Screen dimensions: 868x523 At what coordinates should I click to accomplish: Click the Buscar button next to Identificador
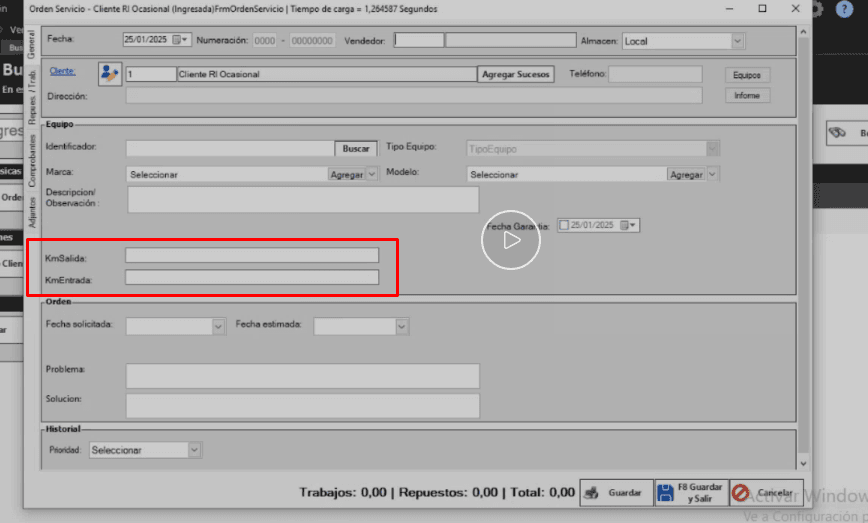[x=356, y=148]
